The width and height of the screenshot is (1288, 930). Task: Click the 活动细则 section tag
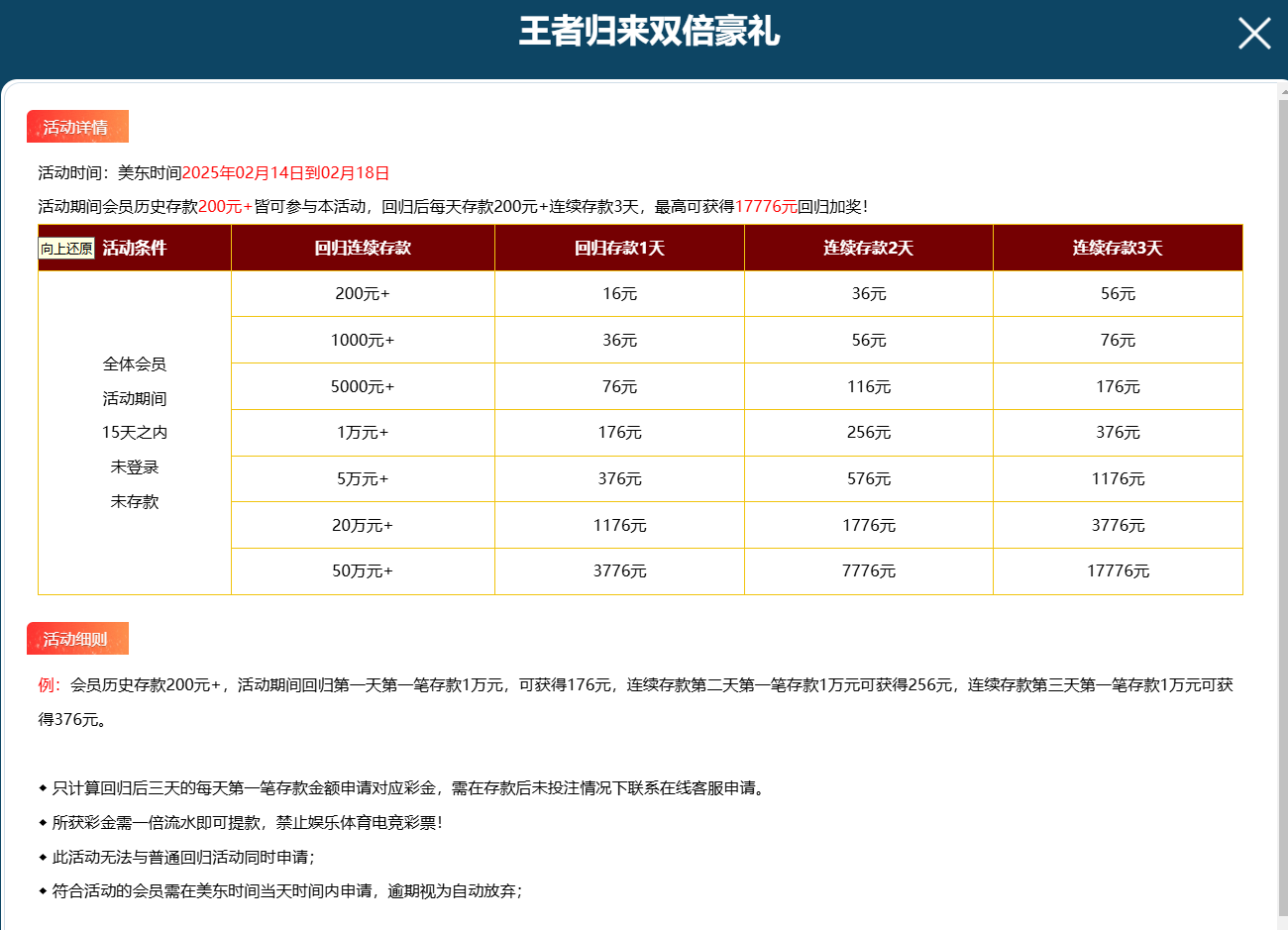tap(77, 639)
